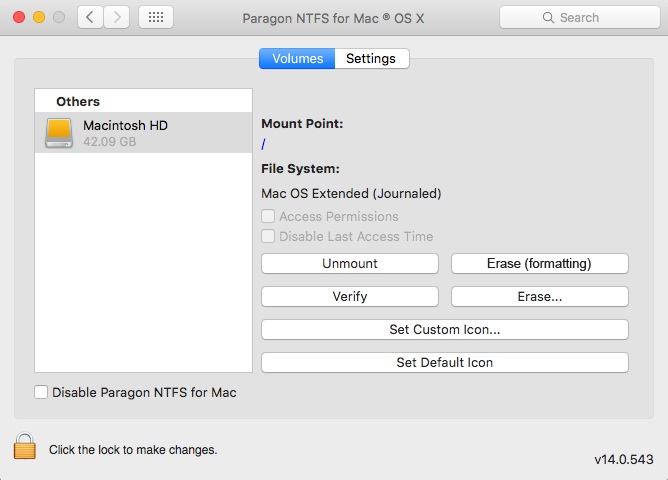
Task: Toggle the Access Permissions checkbox
Action: 268,217
